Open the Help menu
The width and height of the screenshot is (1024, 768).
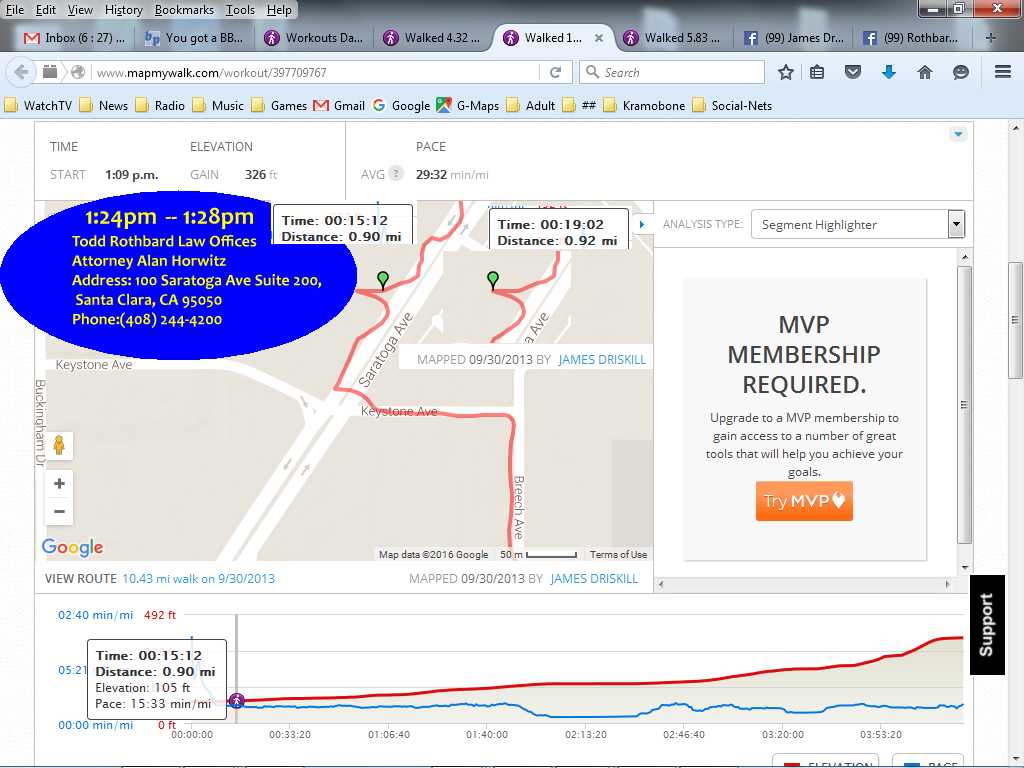coord(279,10)
